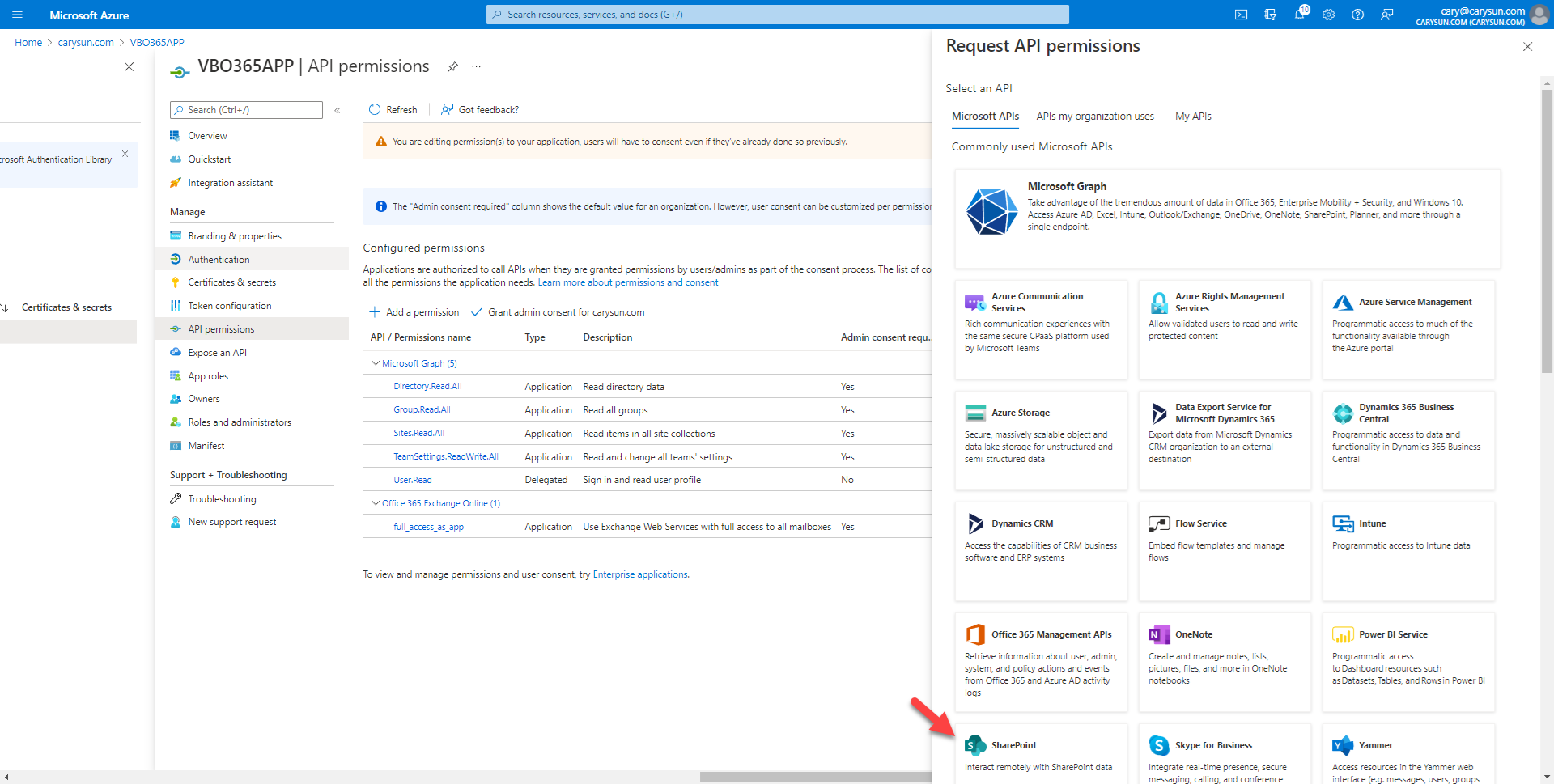Click the Search (Ctrl+/) menu field
The width and height of the screenshot is (1554, 784).
click(247, 110)
